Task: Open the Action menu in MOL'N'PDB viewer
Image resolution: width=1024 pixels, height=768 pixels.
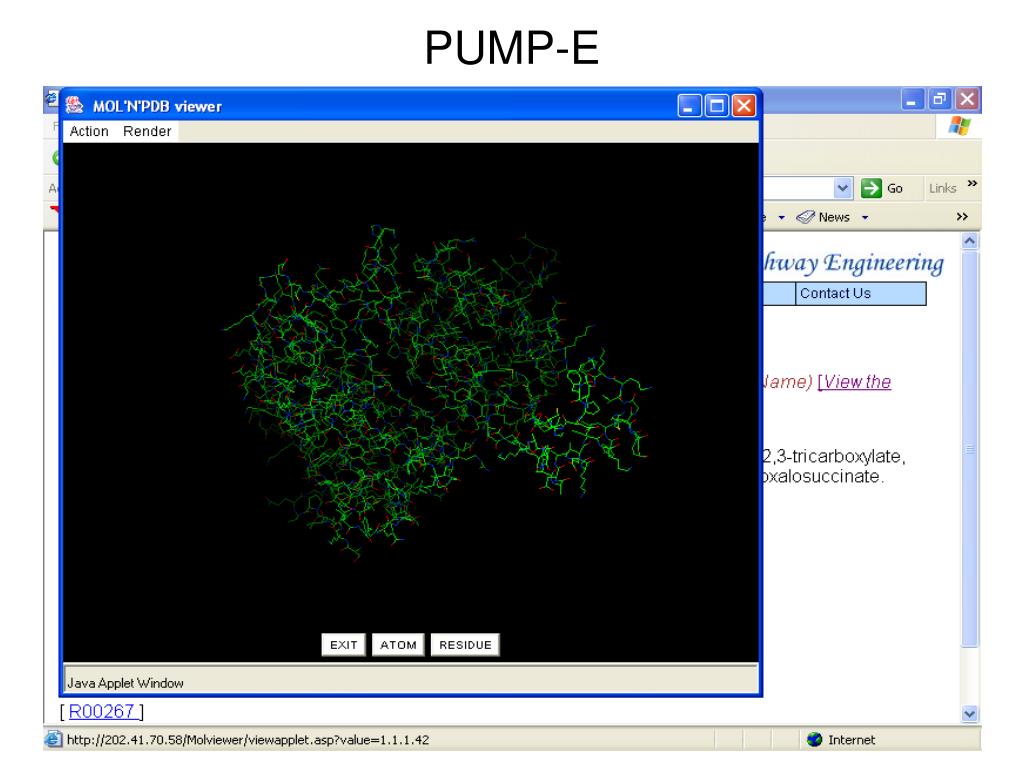Action: [x=89, y=131]
